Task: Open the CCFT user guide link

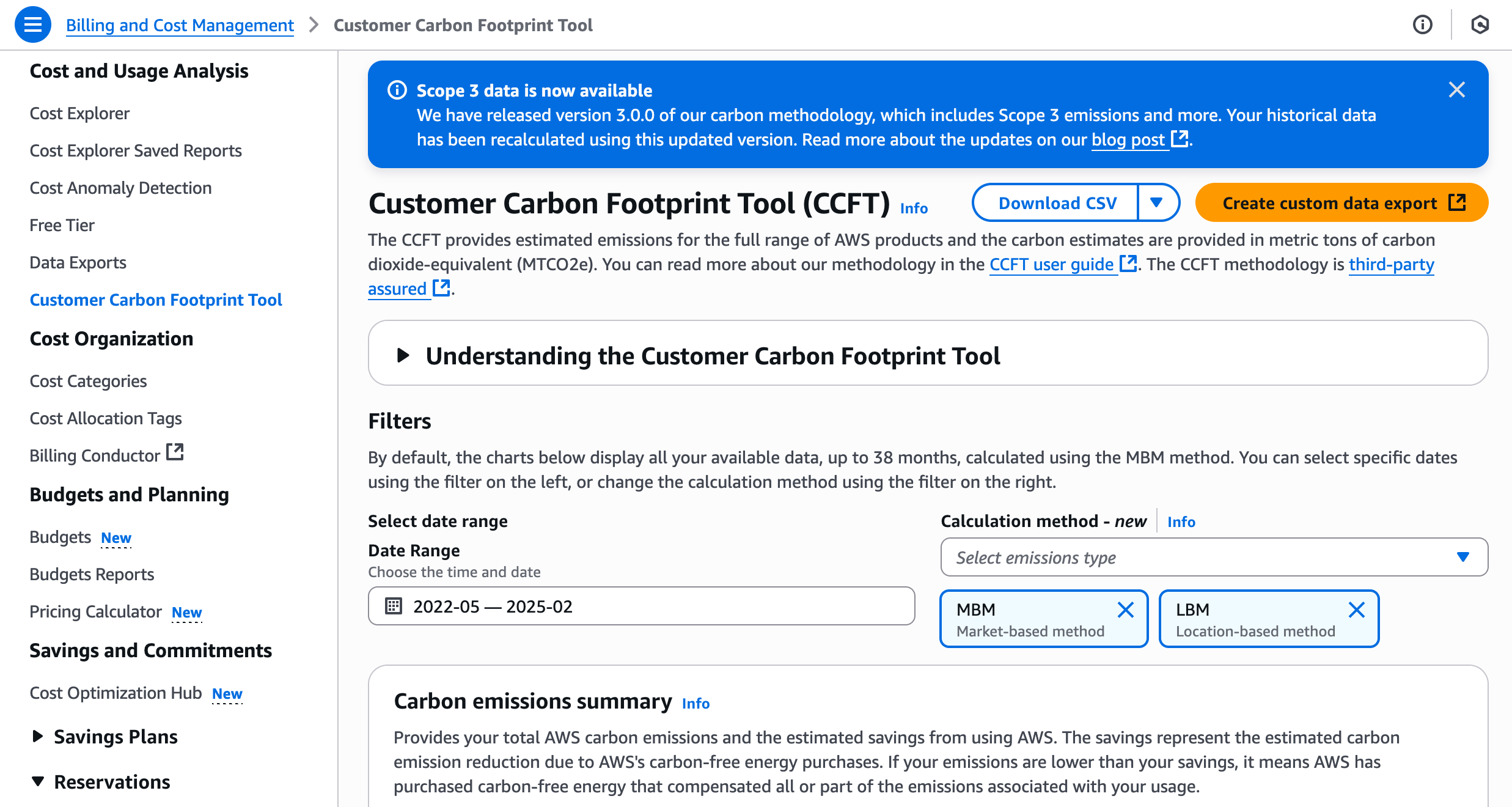Action: [x=1051, y=264]
